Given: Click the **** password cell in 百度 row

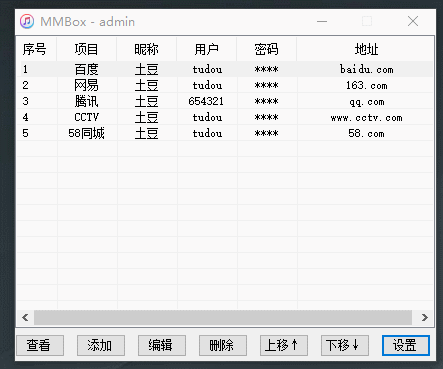Looking at the screenshot, I should tap(267, 69).
